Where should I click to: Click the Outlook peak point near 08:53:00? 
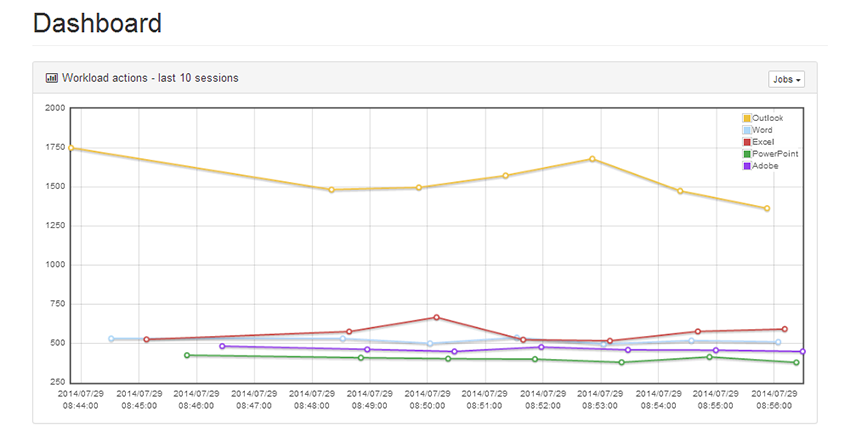(592, 159)
